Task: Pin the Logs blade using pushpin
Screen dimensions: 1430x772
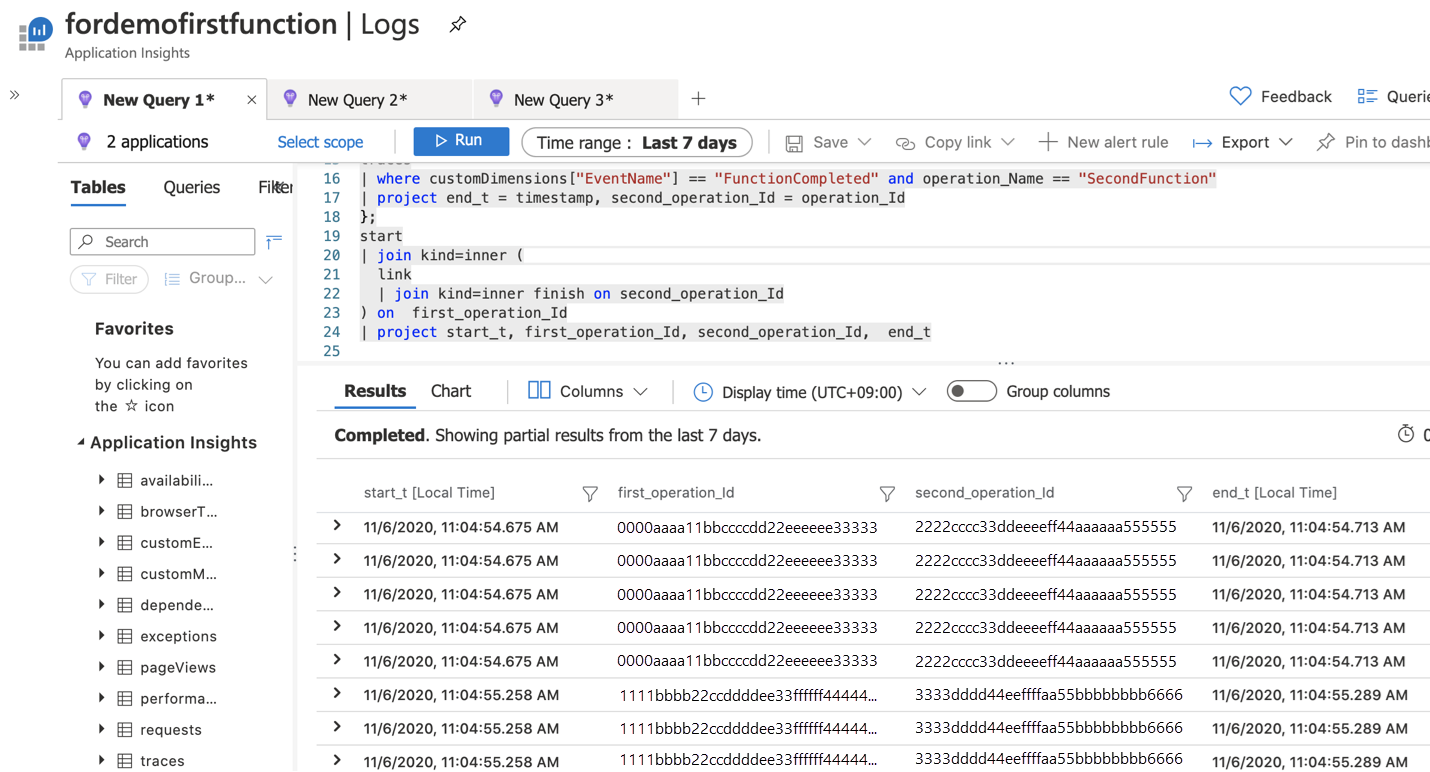Action: 457,25
